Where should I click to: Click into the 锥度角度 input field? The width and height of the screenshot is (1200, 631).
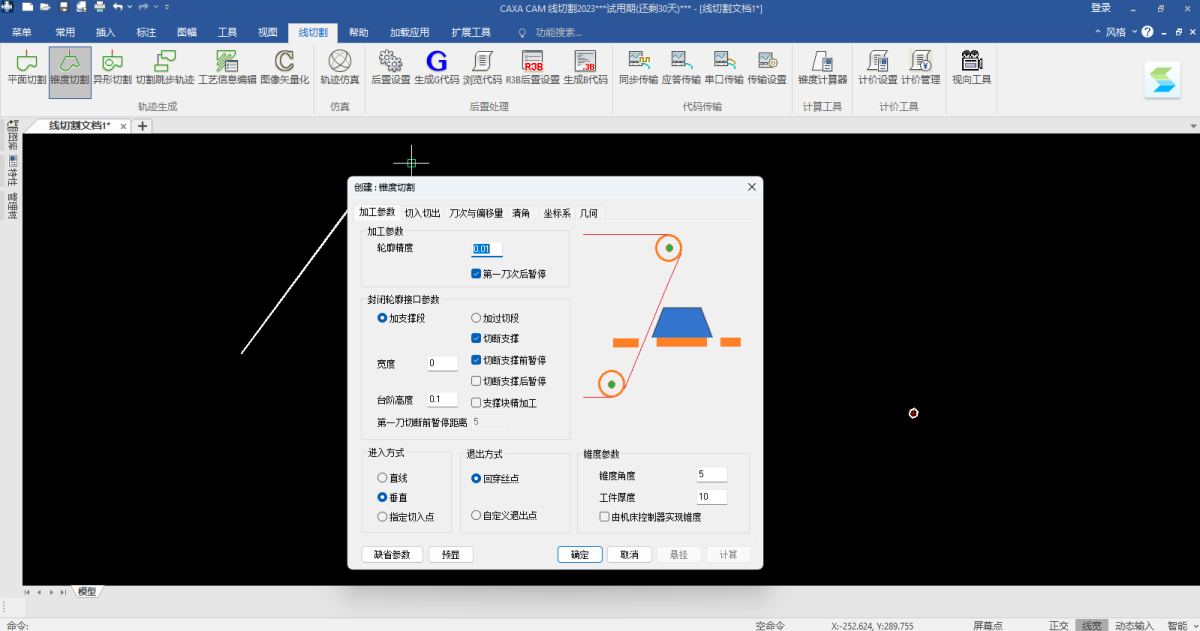(711, 474)
